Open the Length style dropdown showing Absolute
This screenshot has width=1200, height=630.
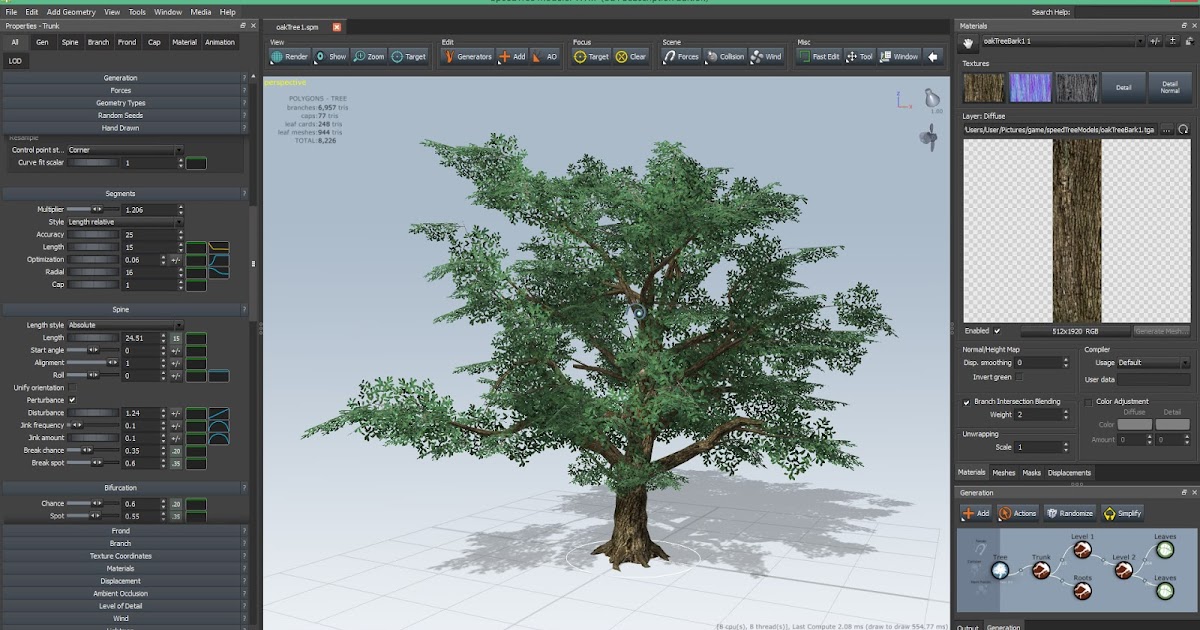tap(125, 324)
